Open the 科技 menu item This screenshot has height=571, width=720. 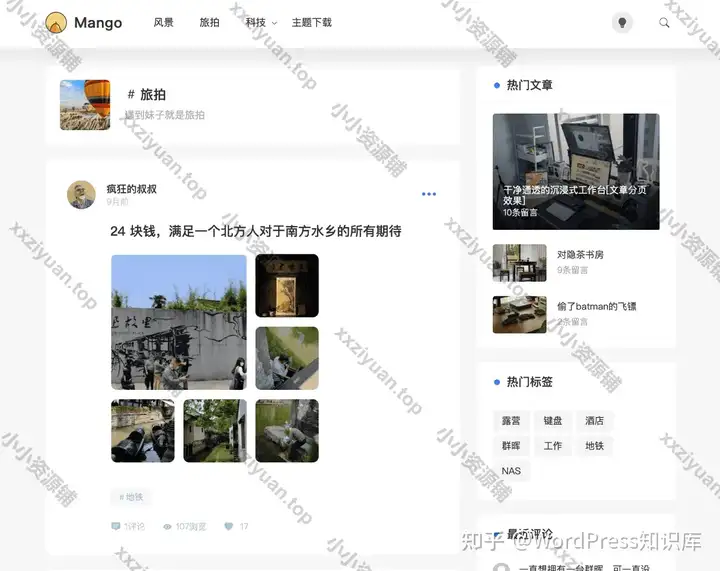coord(255,22)
